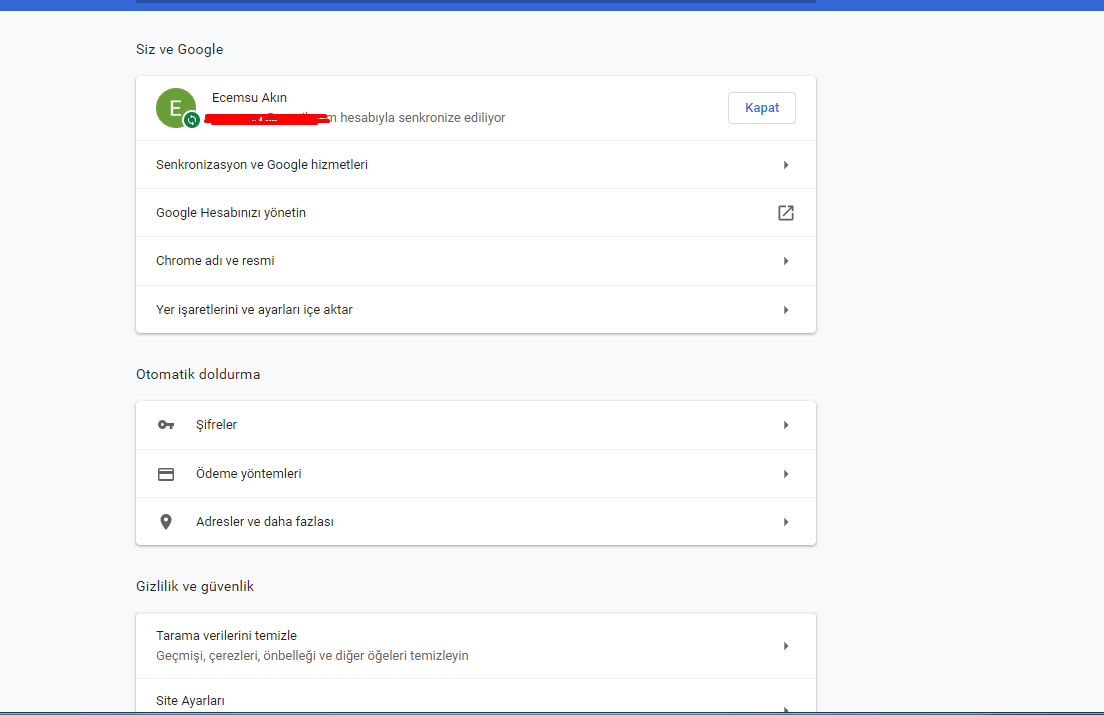Click the Kapat button to turn off sync
1104x715 pixels.
(762, 108)
